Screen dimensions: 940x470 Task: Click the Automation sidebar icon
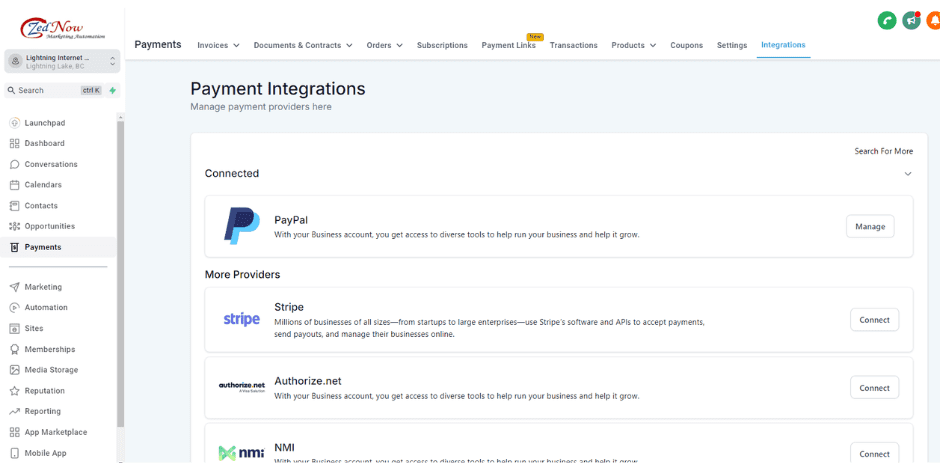(x=15, y=308)
